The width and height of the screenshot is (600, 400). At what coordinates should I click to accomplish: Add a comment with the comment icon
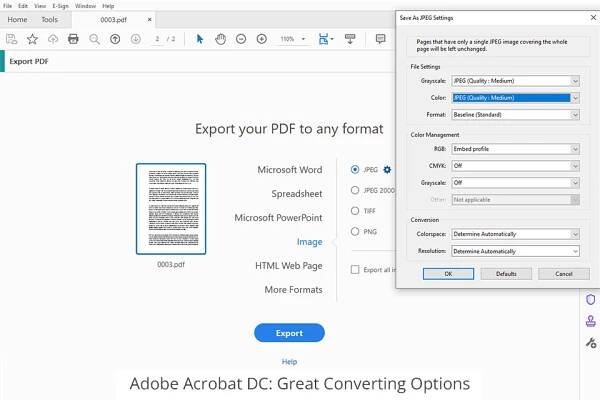point(380,39)
